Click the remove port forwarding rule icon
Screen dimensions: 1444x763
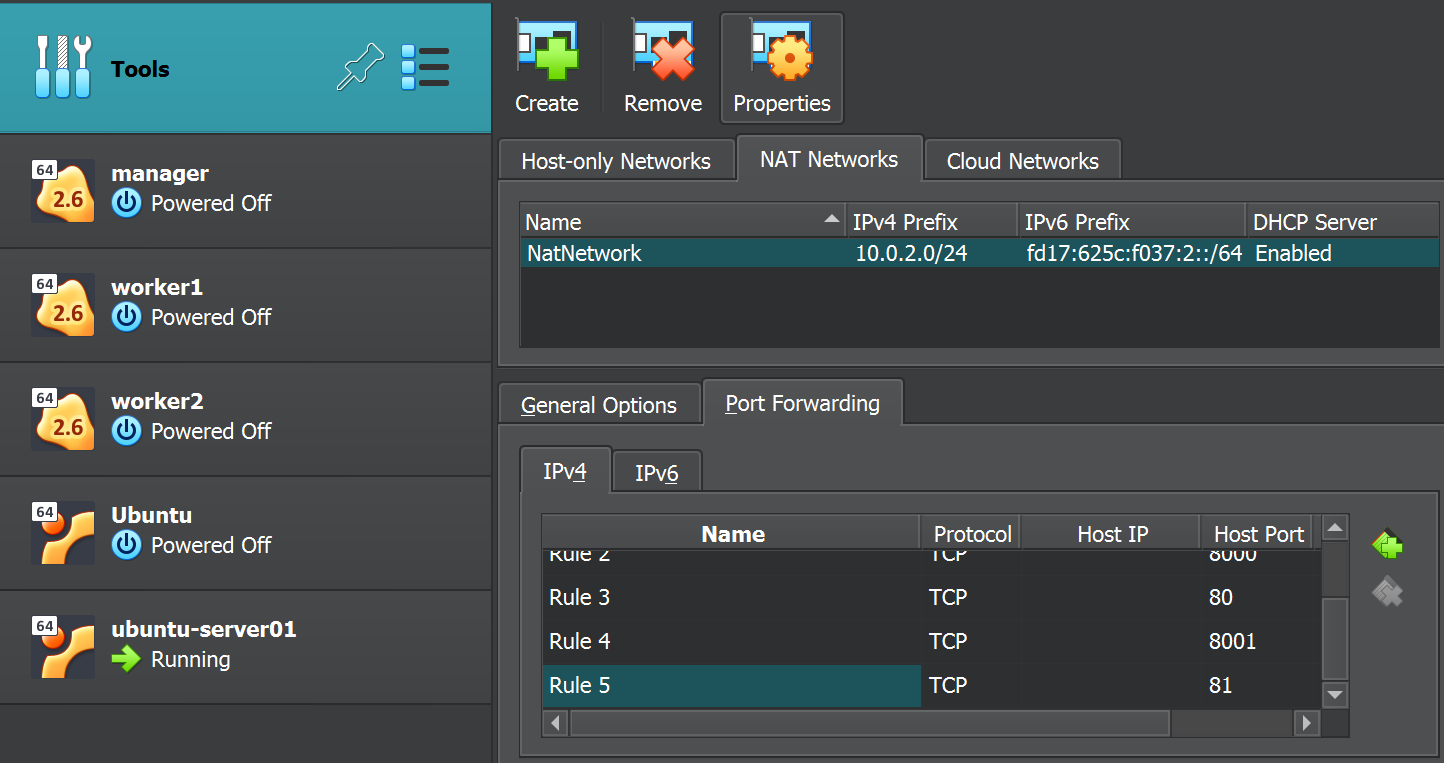1387,594
